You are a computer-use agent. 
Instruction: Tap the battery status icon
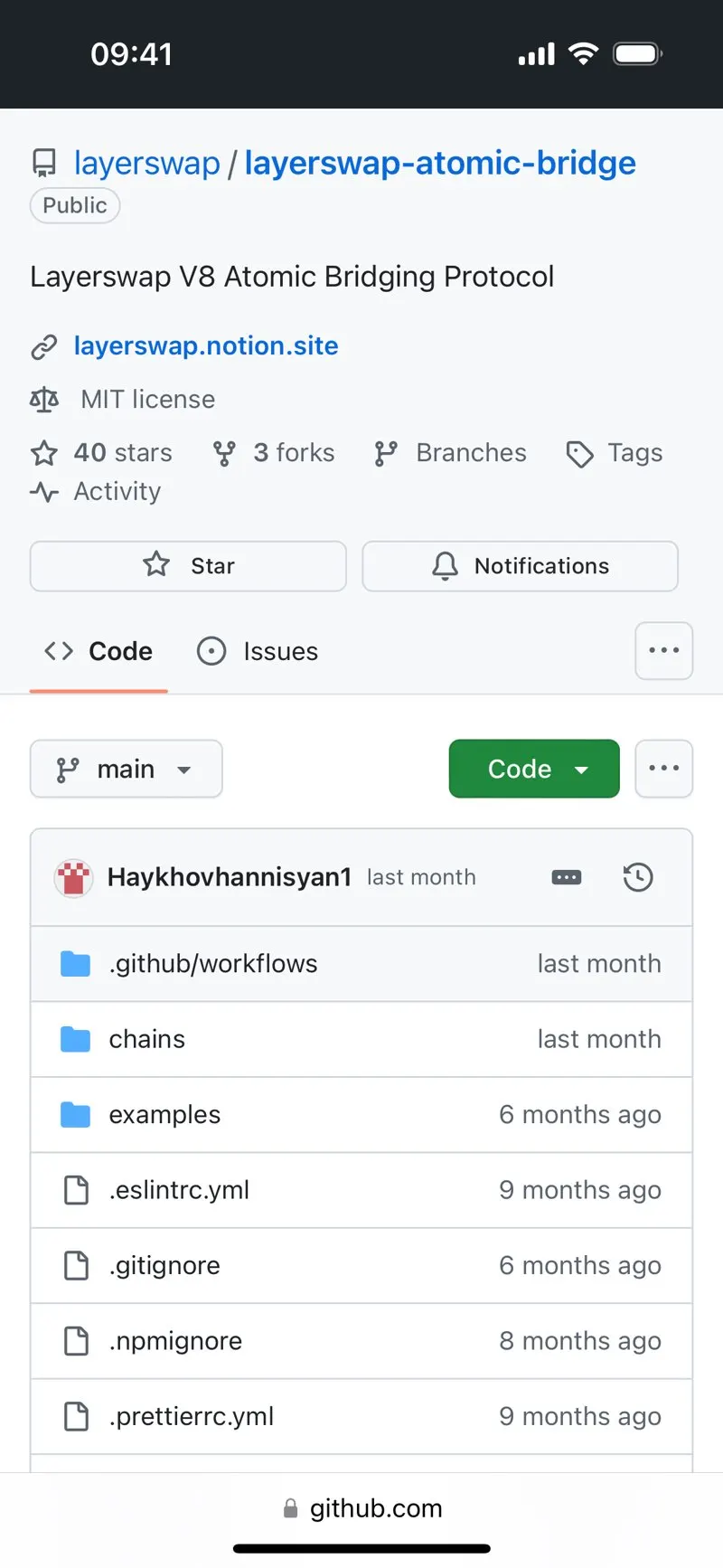pos(638,54)
